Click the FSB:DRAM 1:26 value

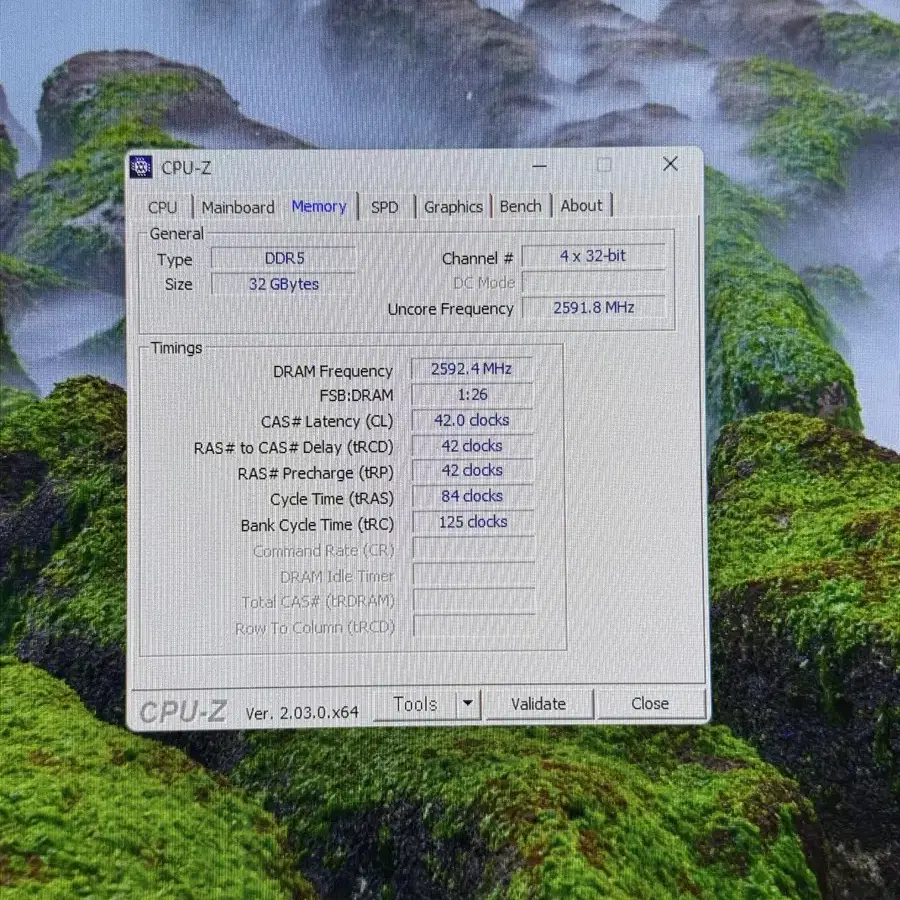point(472,395)
